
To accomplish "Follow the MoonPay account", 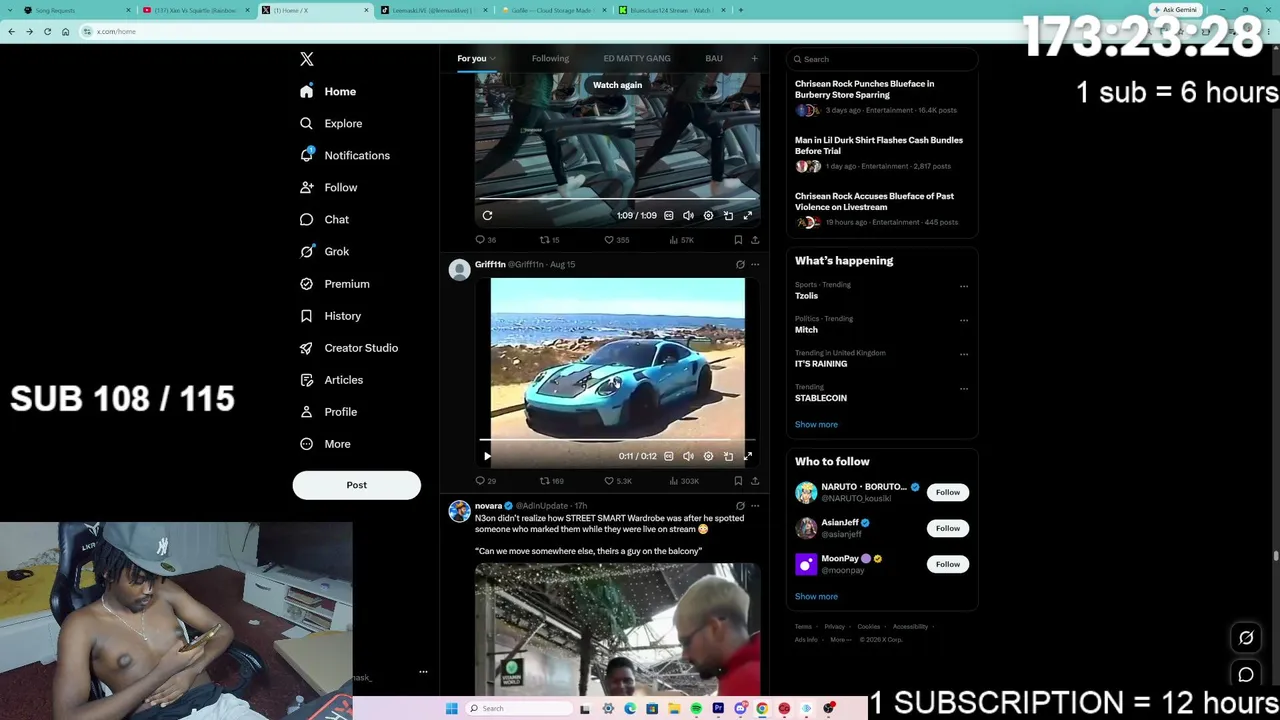I will [947, 564].
